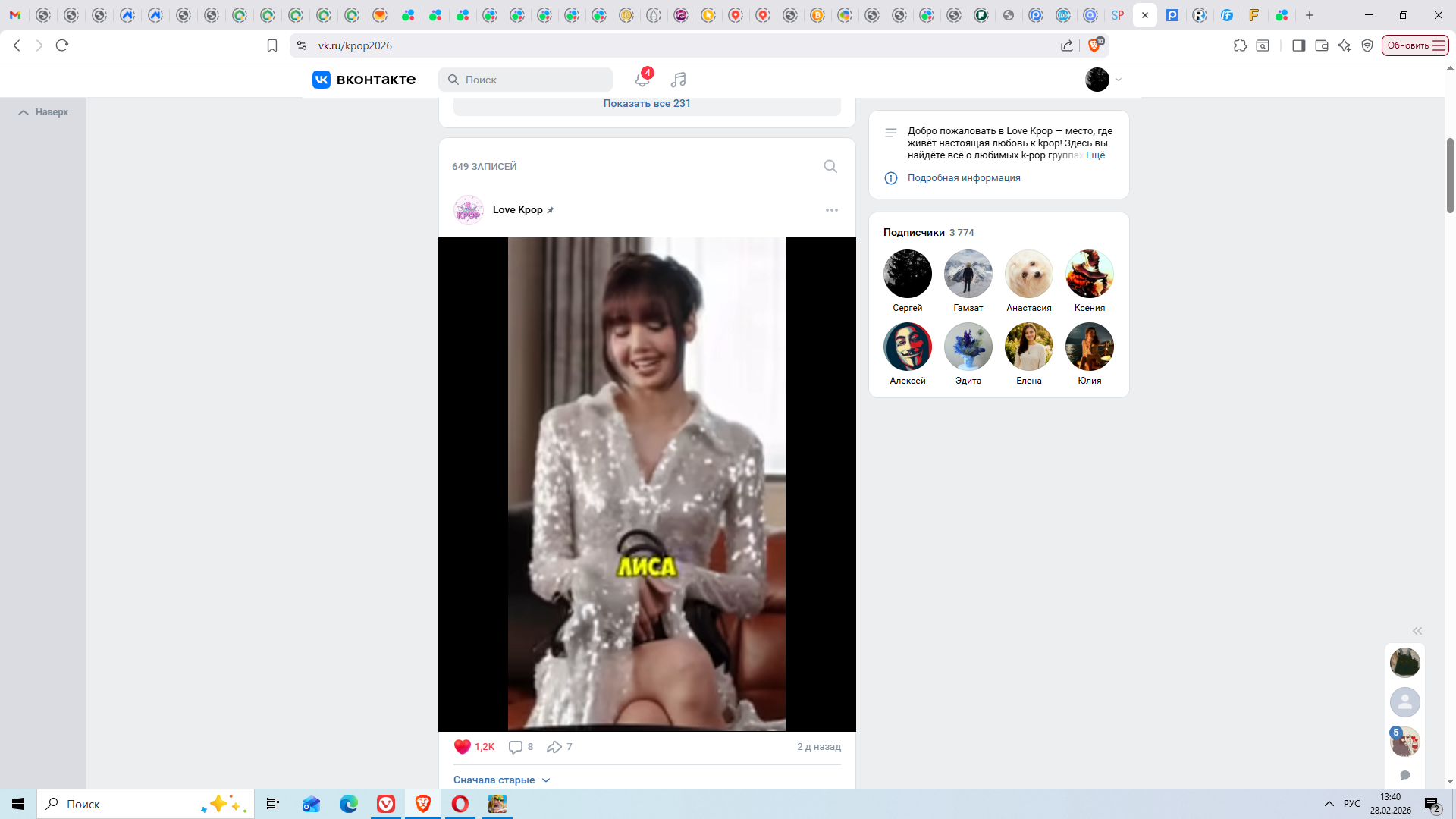Click the page's vertical scrollbar thumb
This screenshot has height=819, width=1456.
tap(1450, 174)
